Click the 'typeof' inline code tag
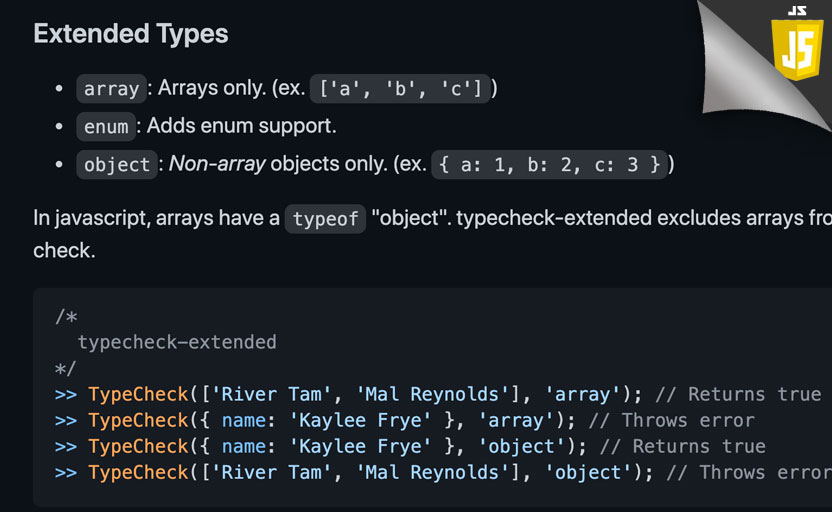The image size is (832, 512). coord(325,219)
